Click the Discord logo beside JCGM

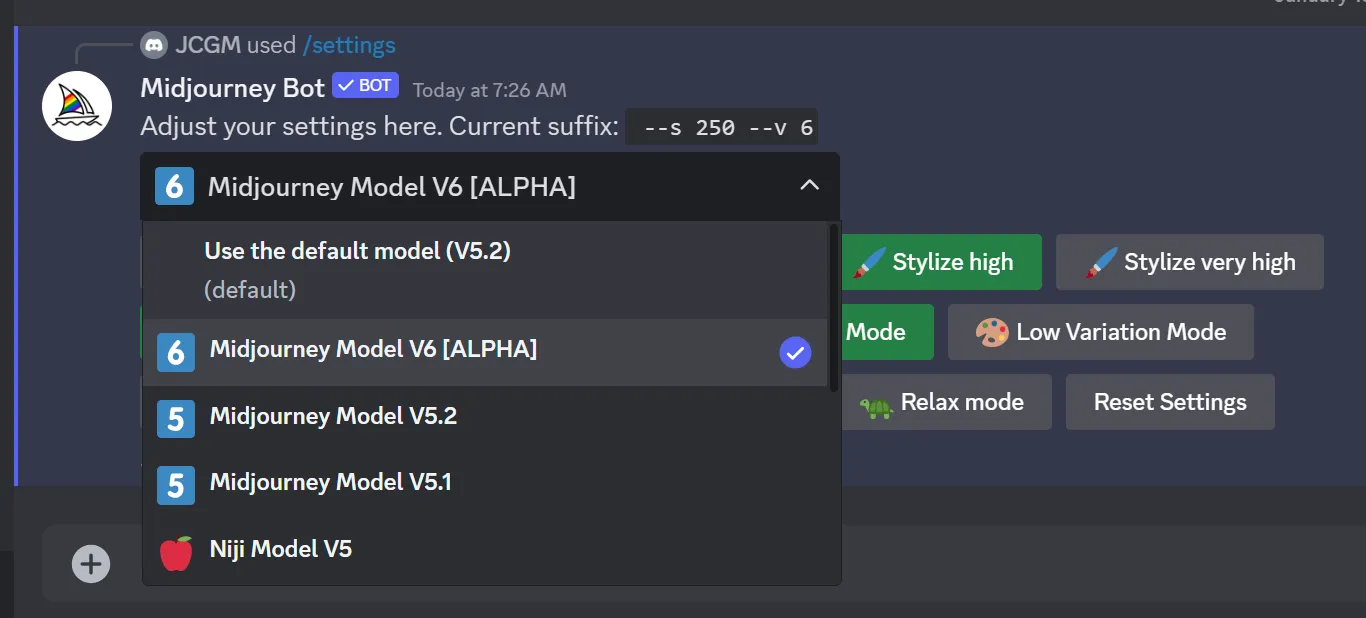[x=153, y=45]
